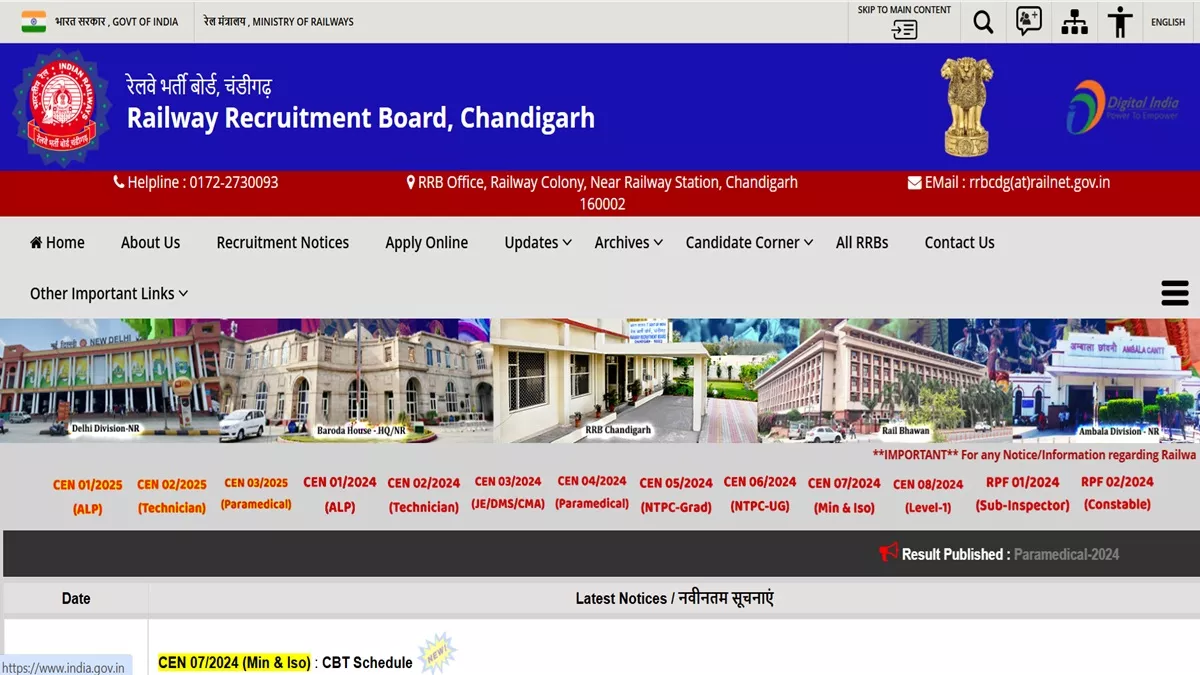This screenshot has height=675, width=1200.
Task: Click the megaphone icon near Result Published
Action: (x=888, y=552)
